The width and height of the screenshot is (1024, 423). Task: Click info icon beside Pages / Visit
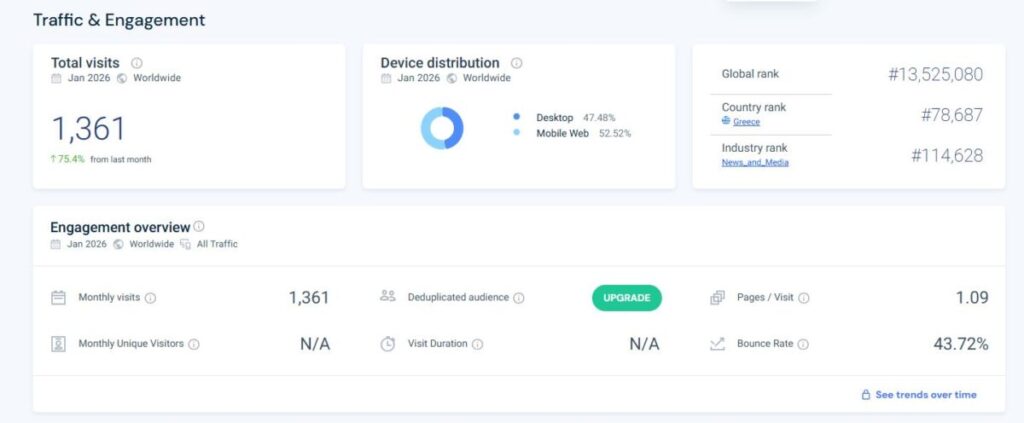(804, 298)
